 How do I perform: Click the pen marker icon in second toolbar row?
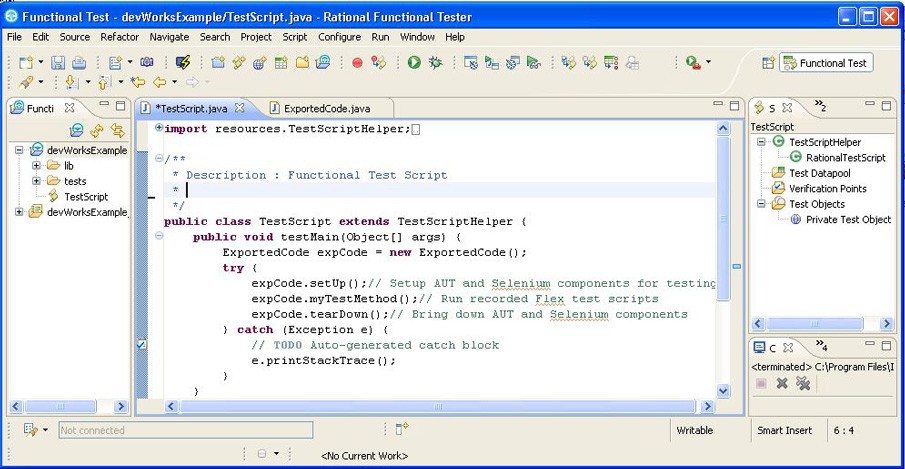tap(25, 82)
